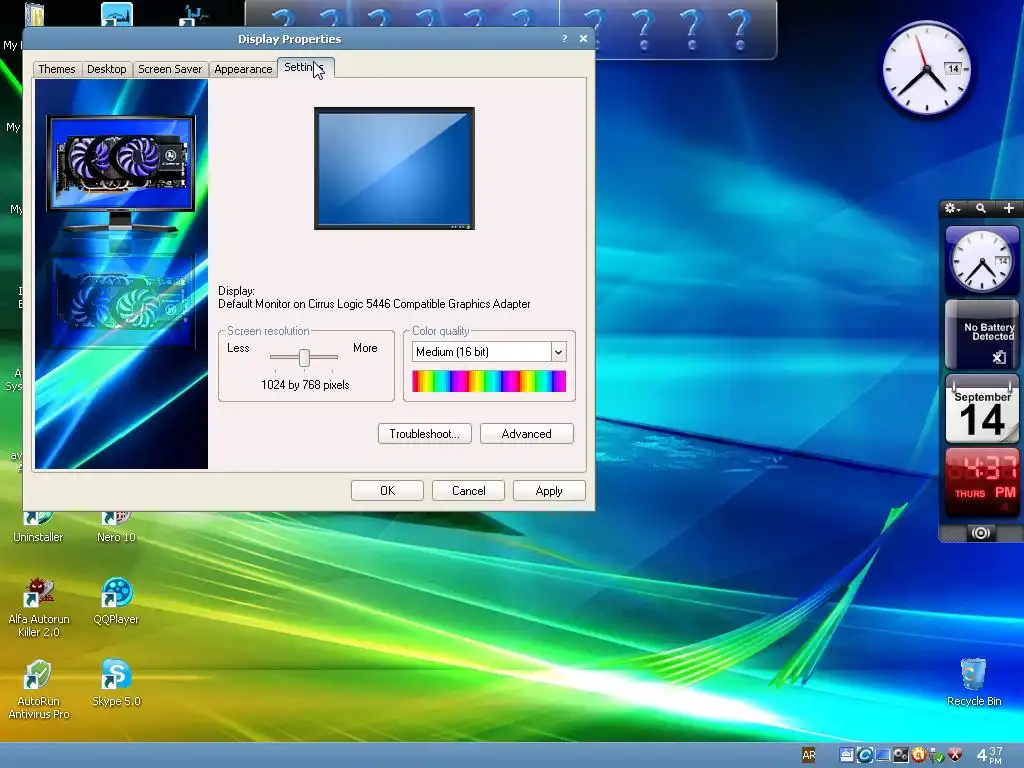This screenshot has width=1024, height=768.
Task: Select the Alfa Autorun Killer 2.0 icon
Action: click(39, 608)
